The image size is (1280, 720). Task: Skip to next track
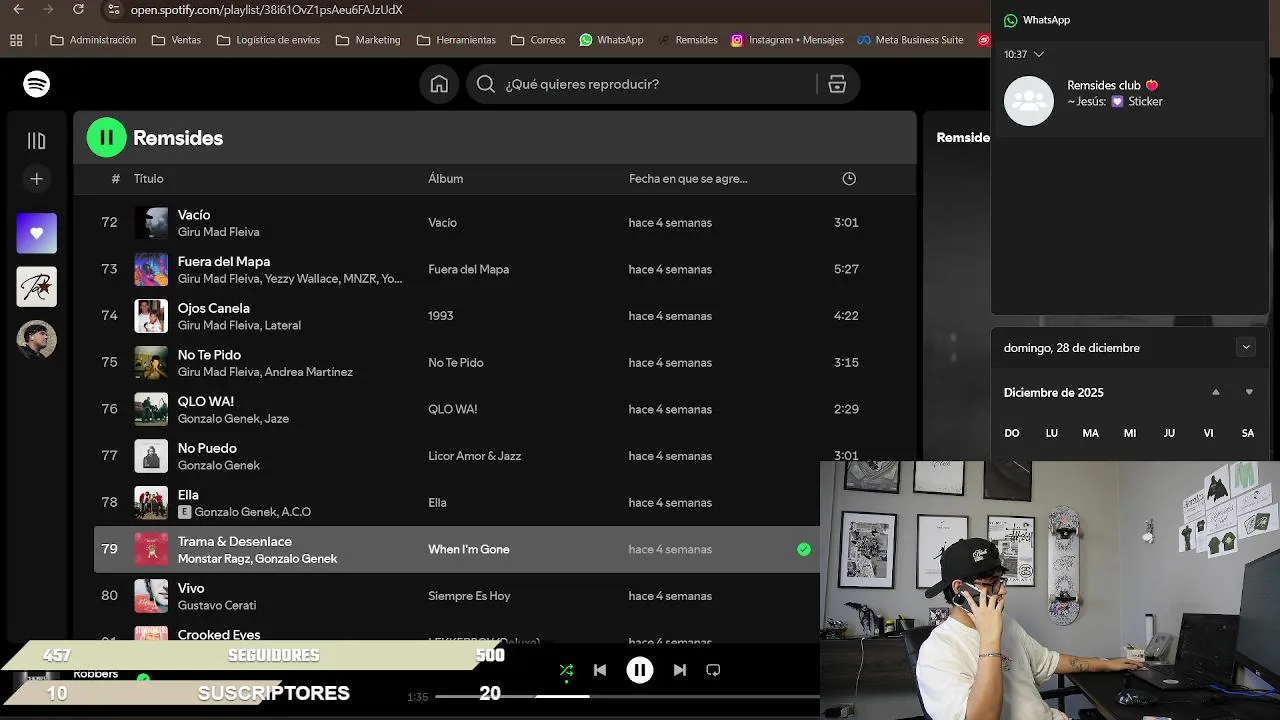[x=680, y=670]
